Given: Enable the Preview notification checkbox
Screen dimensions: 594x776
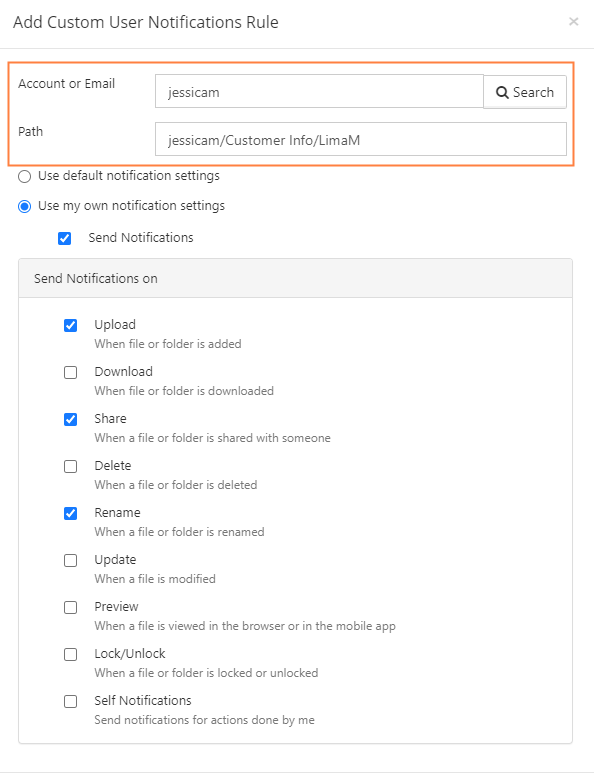Looking at the screenshot, I should click(71, 607).
